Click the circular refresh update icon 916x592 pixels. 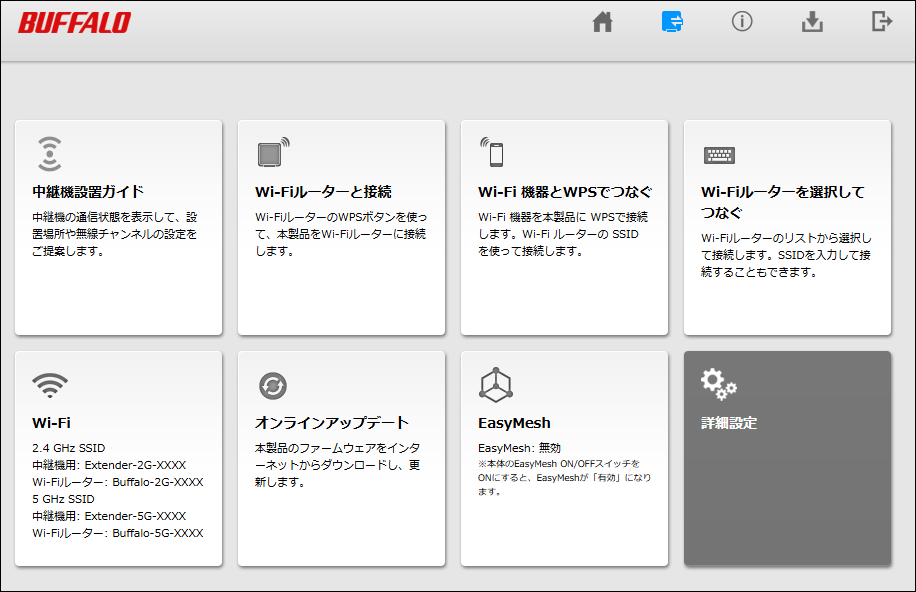coord(273,386)
